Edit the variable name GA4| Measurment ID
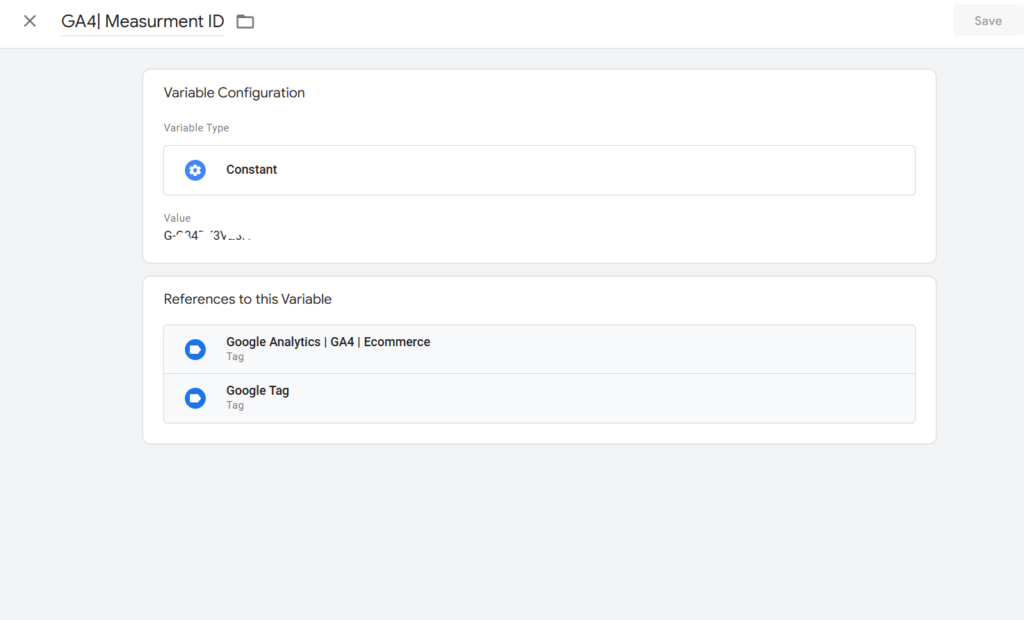The width and height of the screenshot is (1024, 620). (x=142, y=22)
